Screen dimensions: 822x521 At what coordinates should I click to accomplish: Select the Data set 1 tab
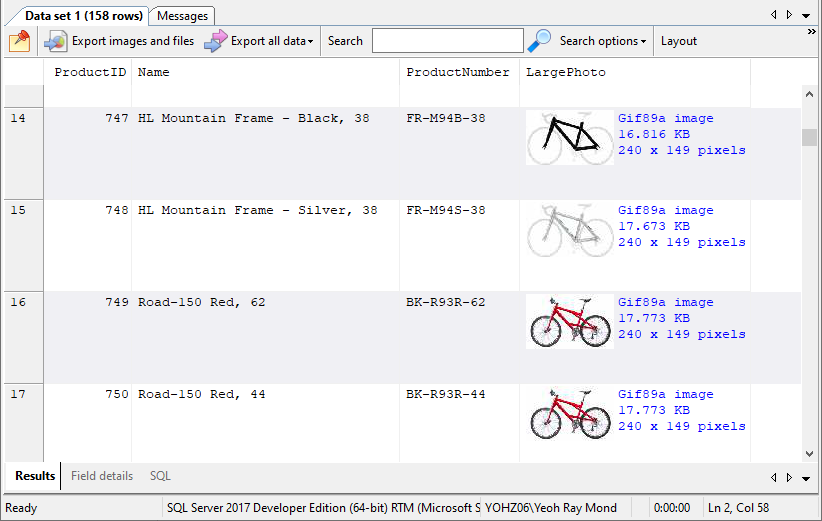[76, 16]
